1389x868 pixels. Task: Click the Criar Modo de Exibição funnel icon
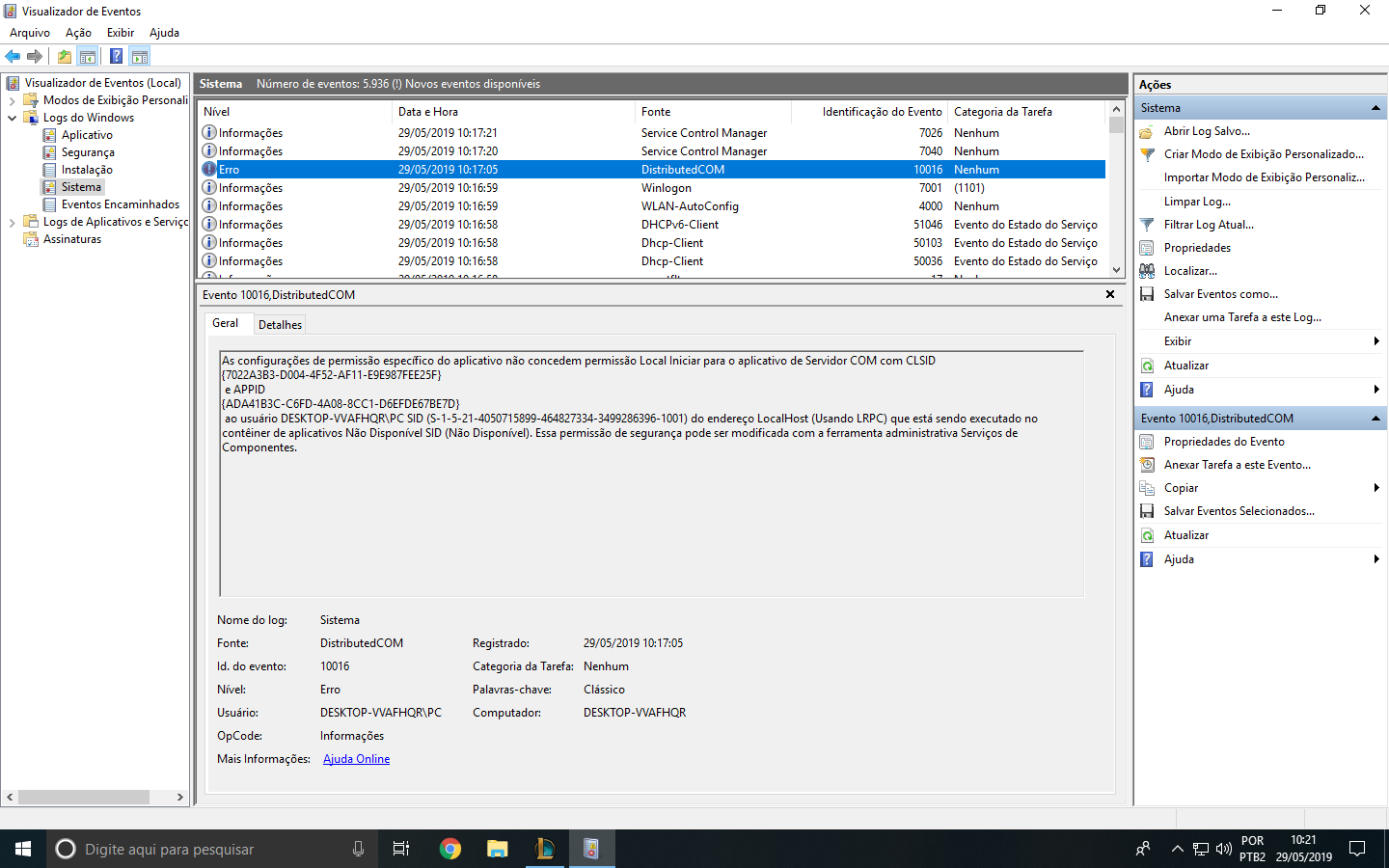(1147, 154)
